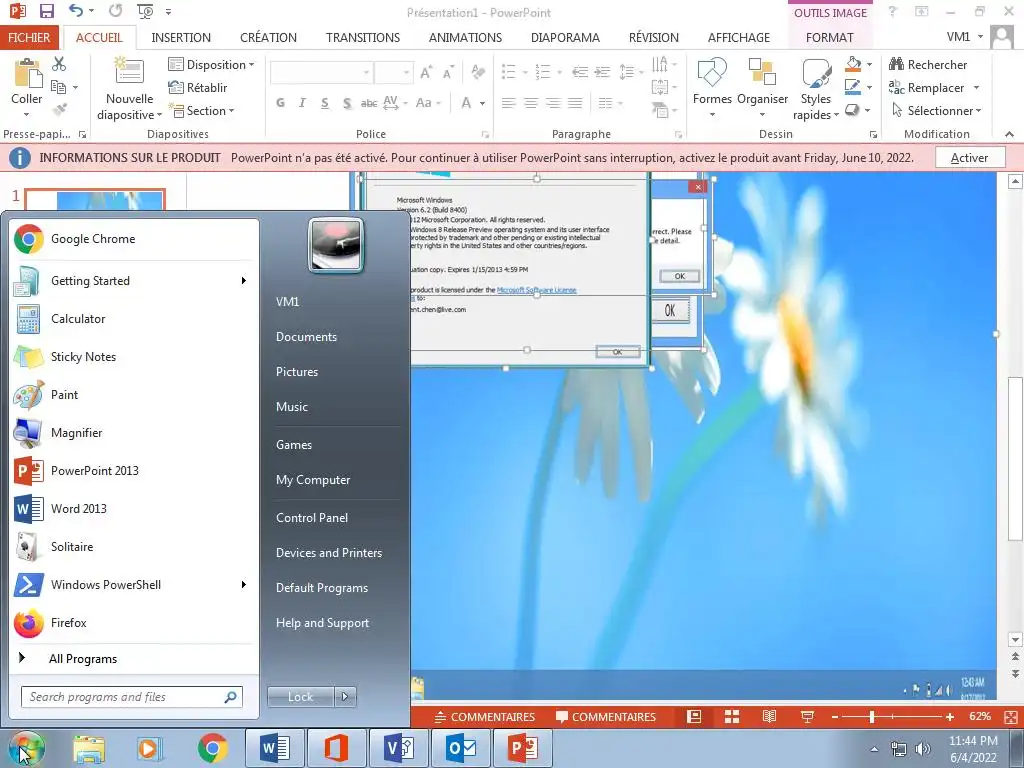Click the zoom slider handle
This screenshot has height=768, width=1024.
[871, 717]
